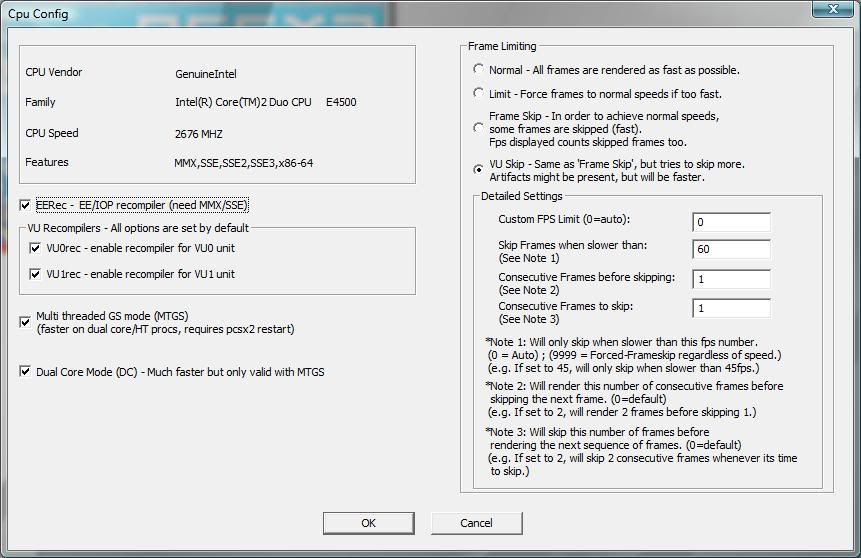Screen dimensions: 861x558
Task: Choose the Limit frame limiting option
Action: [x=479, y=93]
